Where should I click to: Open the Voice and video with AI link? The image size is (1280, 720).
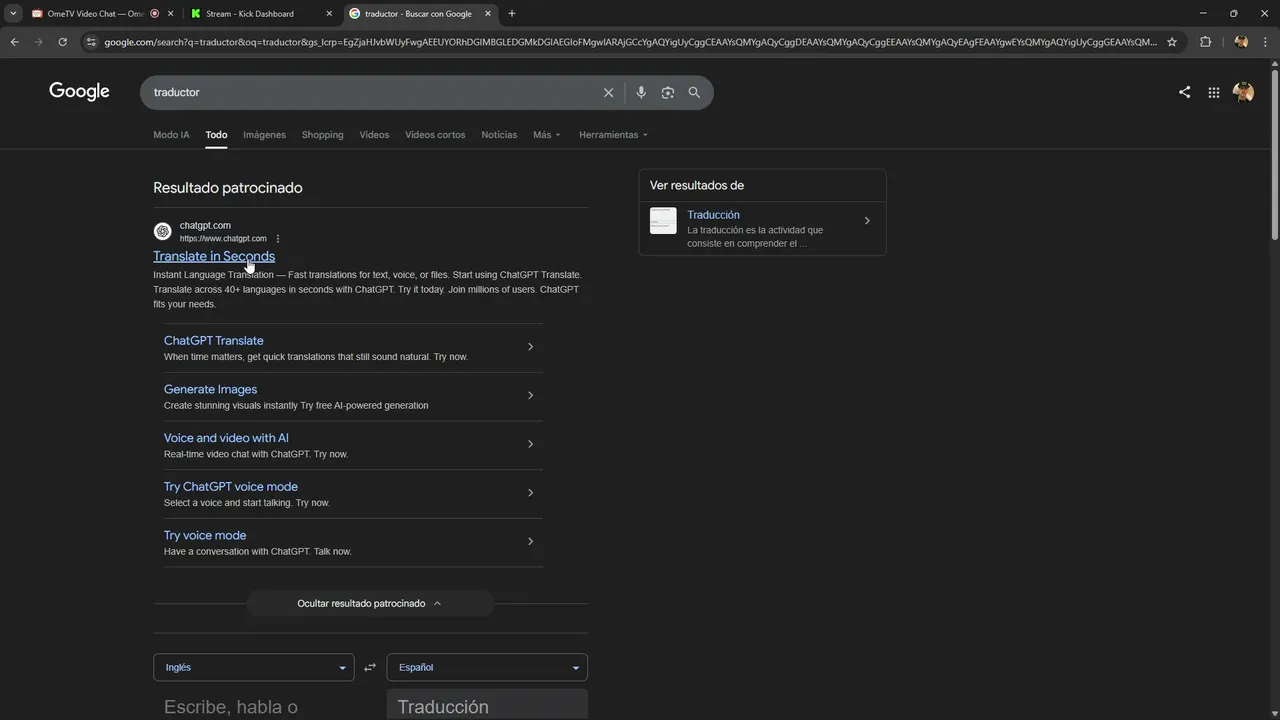pos(226,438)
